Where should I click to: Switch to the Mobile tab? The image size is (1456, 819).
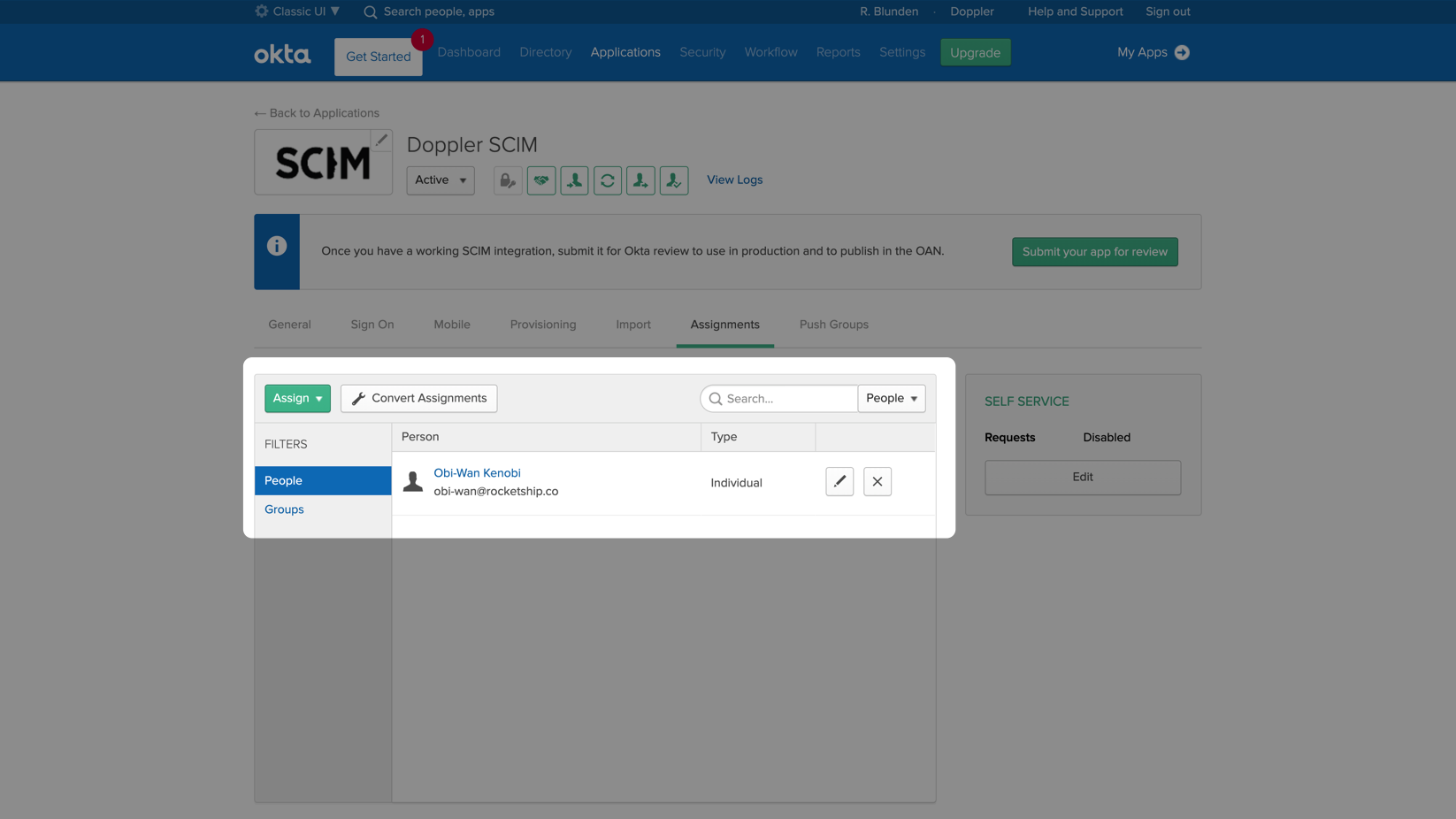[452, 325]
